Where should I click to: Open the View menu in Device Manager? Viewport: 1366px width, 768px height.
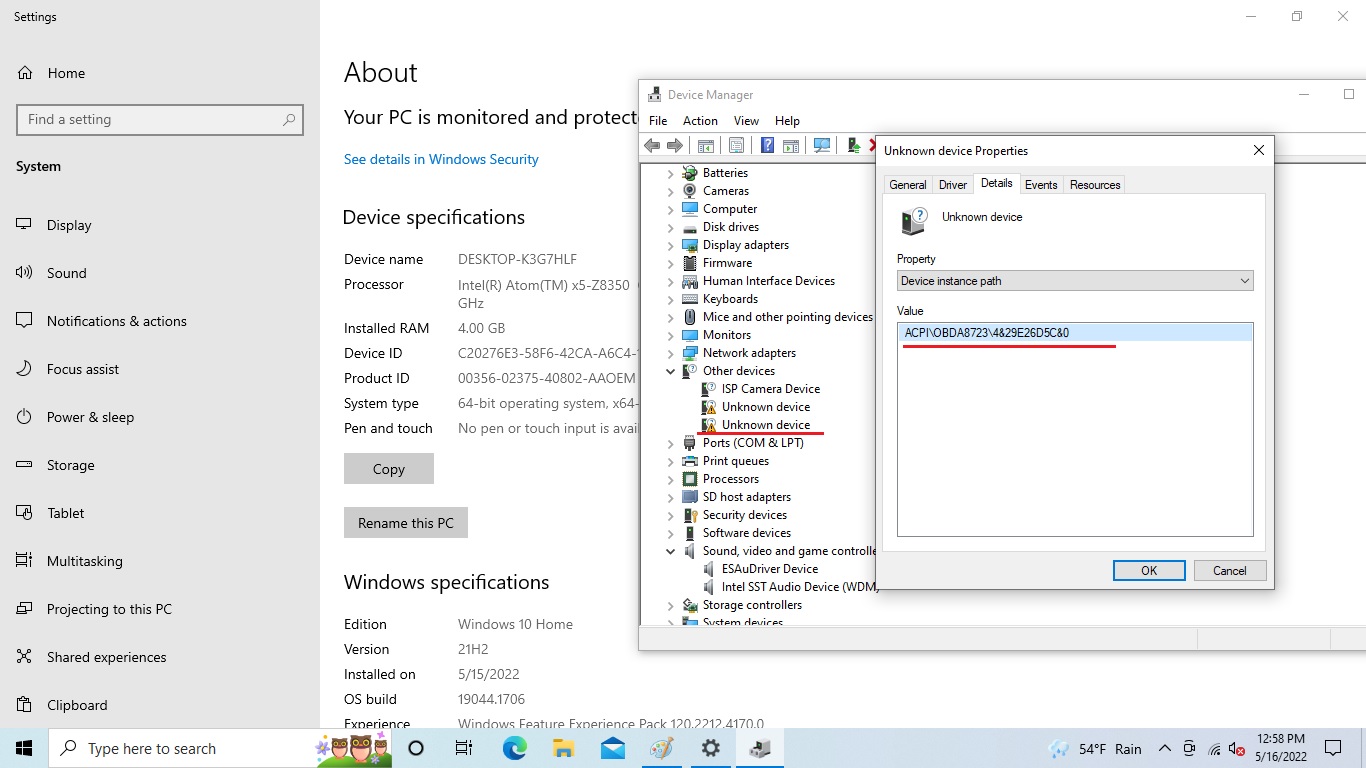tap(746, 120)
